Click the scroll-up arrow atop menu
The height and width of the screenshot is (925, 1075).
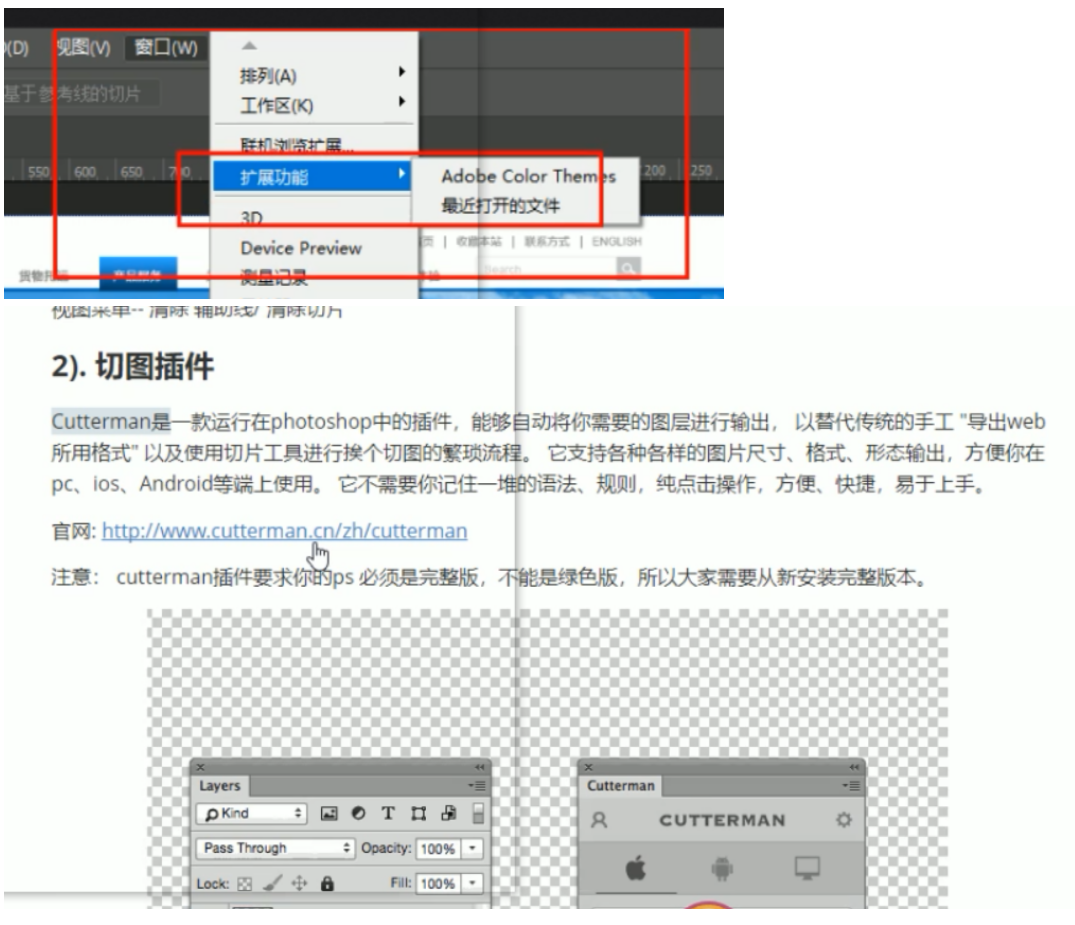point(249,46)
